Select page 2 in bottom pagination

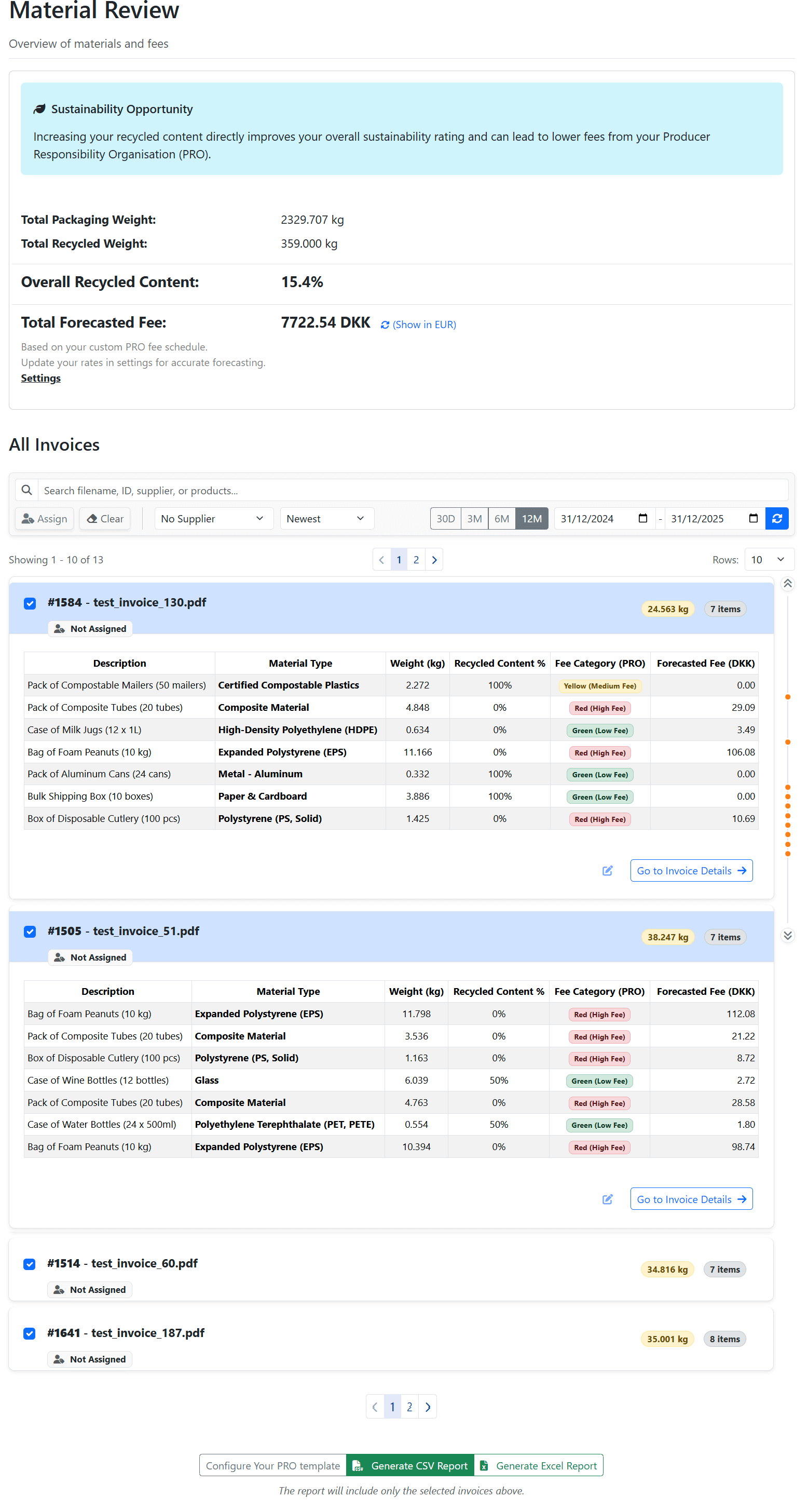[409, 1407]
